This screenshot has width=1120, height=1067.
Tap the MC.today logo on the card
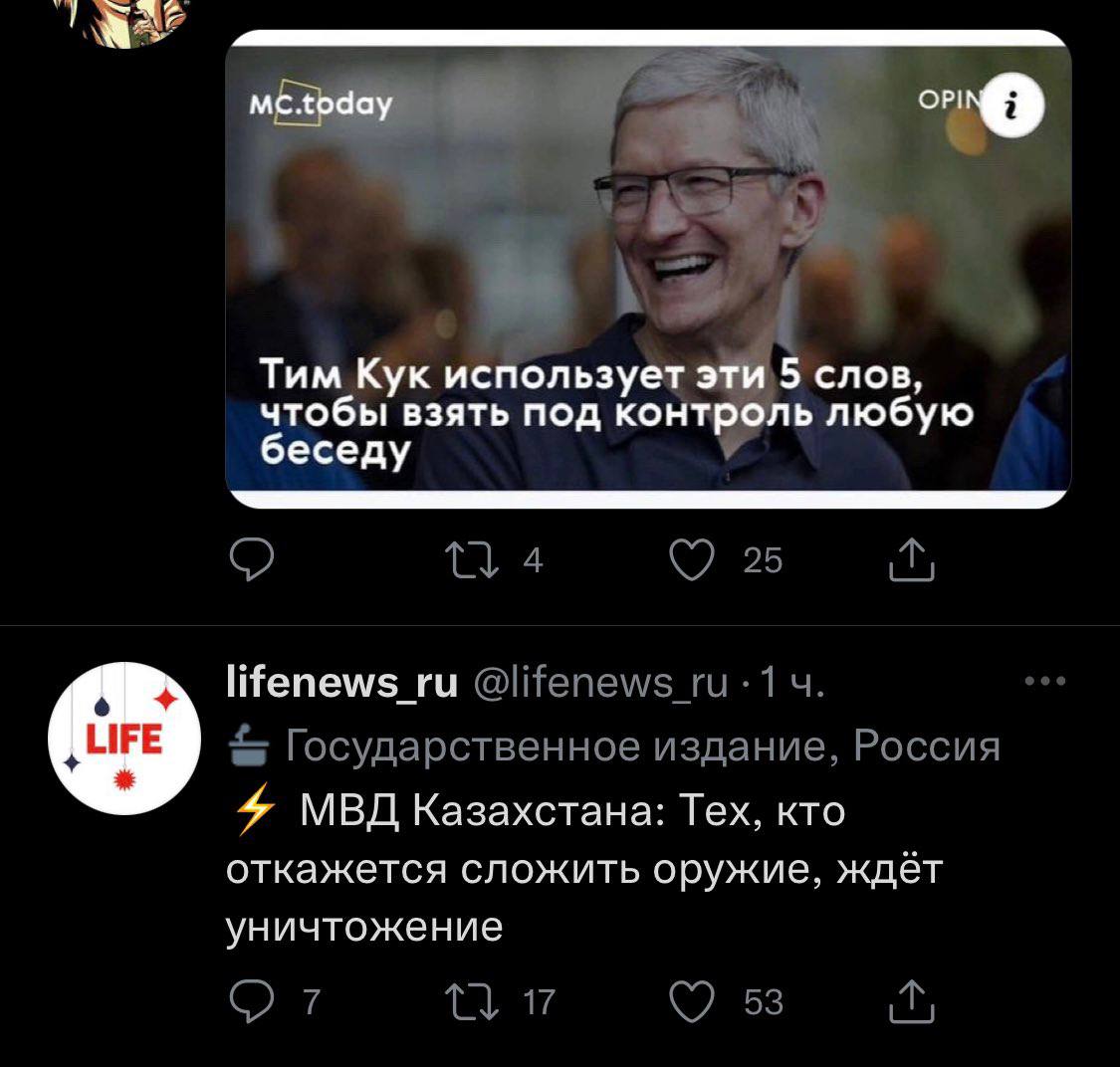tap(321, 104)
